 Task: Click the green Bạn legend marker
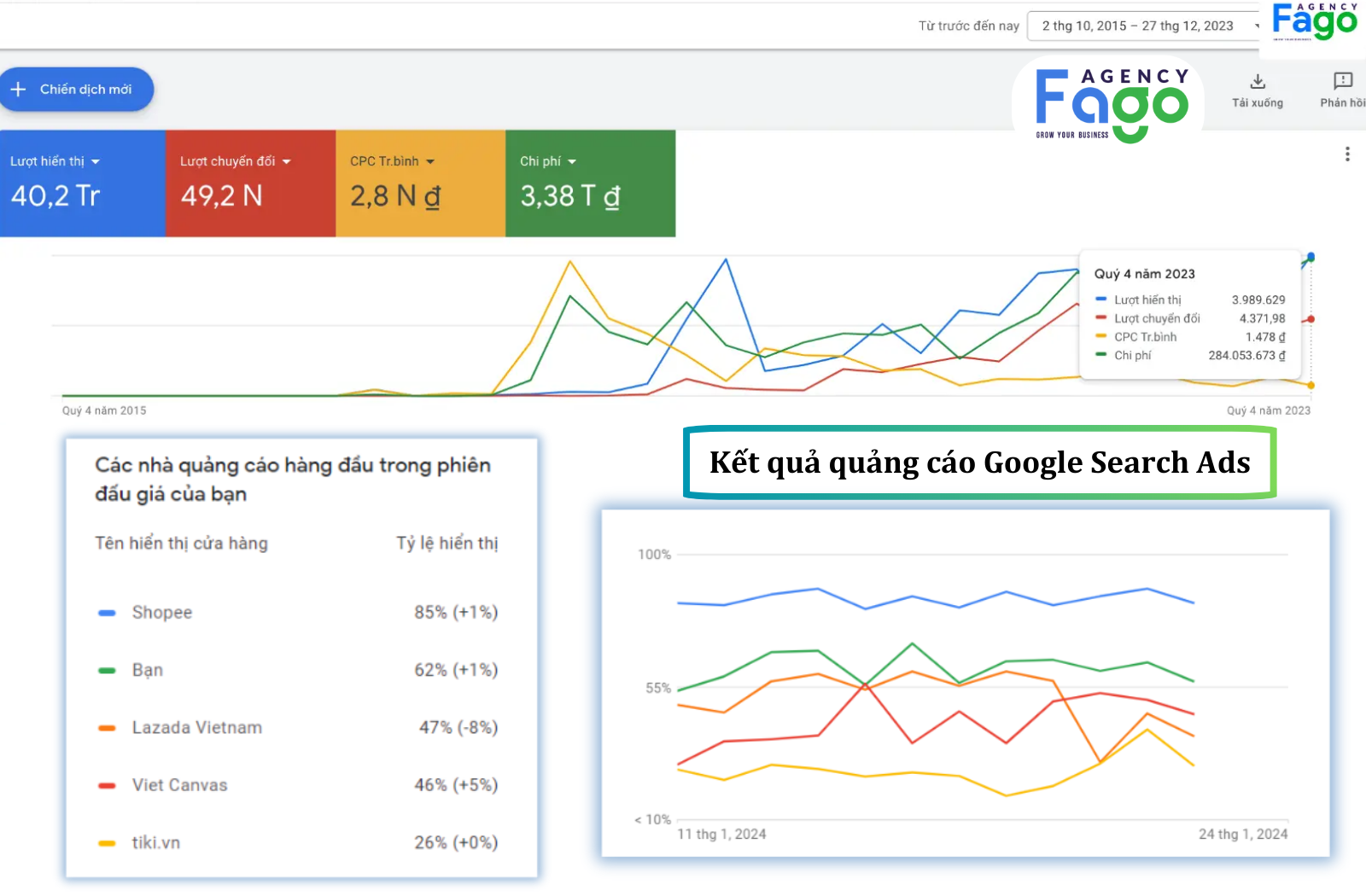click(x=107, y=671)
